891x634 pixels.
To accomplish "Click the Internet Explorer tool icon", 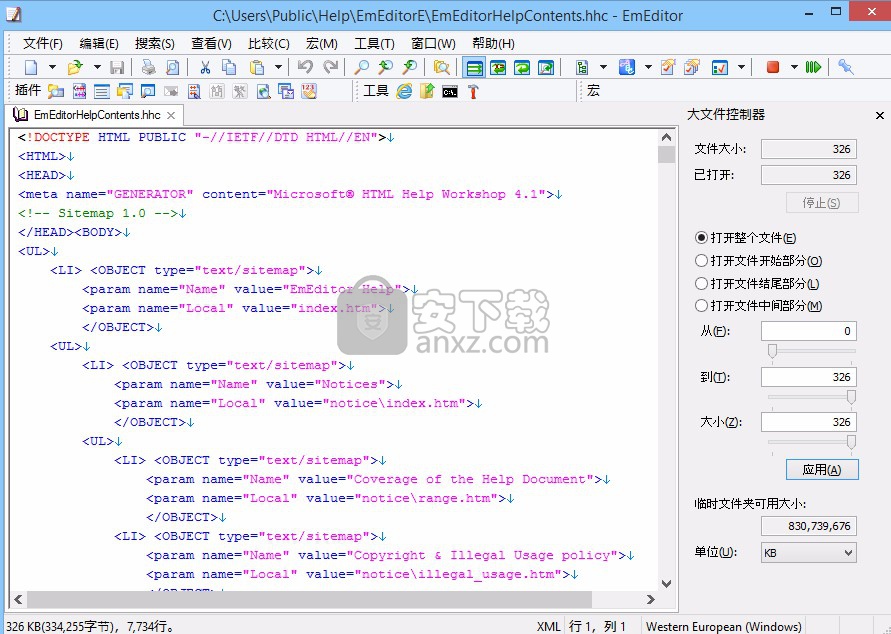I will [404, 91].
